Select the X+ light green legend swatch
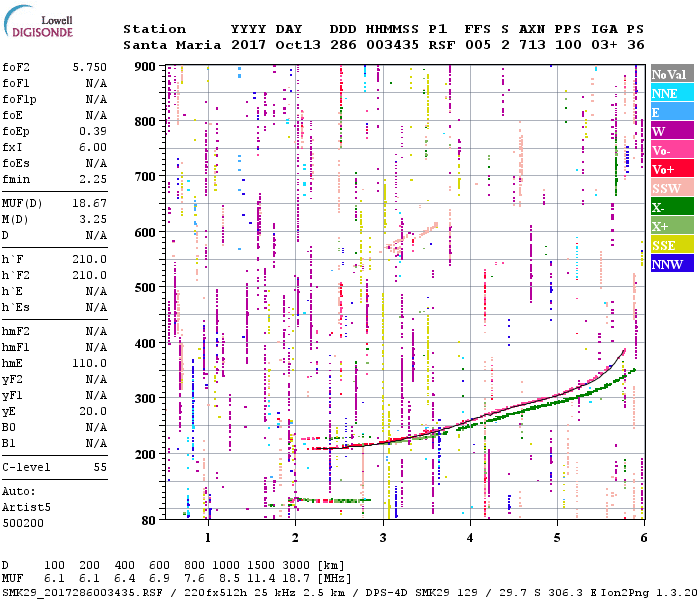The width and height of the screenshot is (700, 600). (x=672, y=225)
